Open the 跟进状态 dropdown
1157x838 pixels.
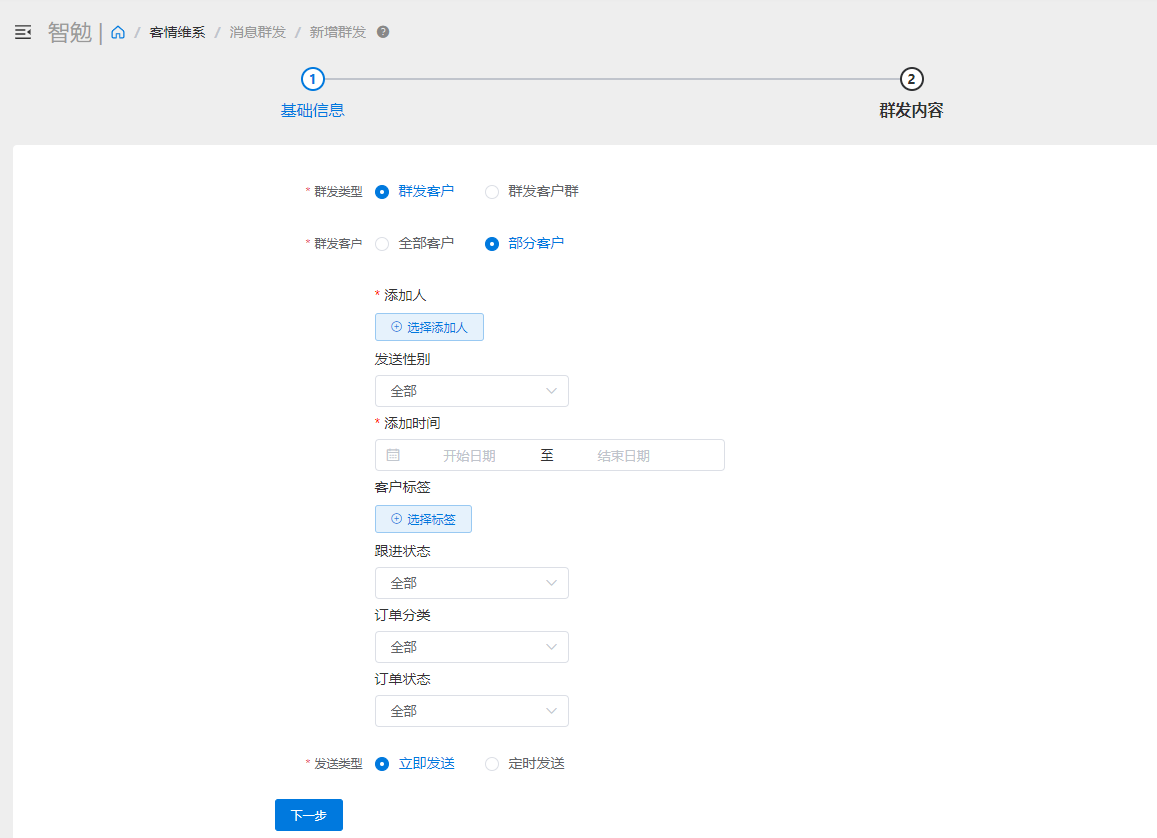tap(472, 583)
